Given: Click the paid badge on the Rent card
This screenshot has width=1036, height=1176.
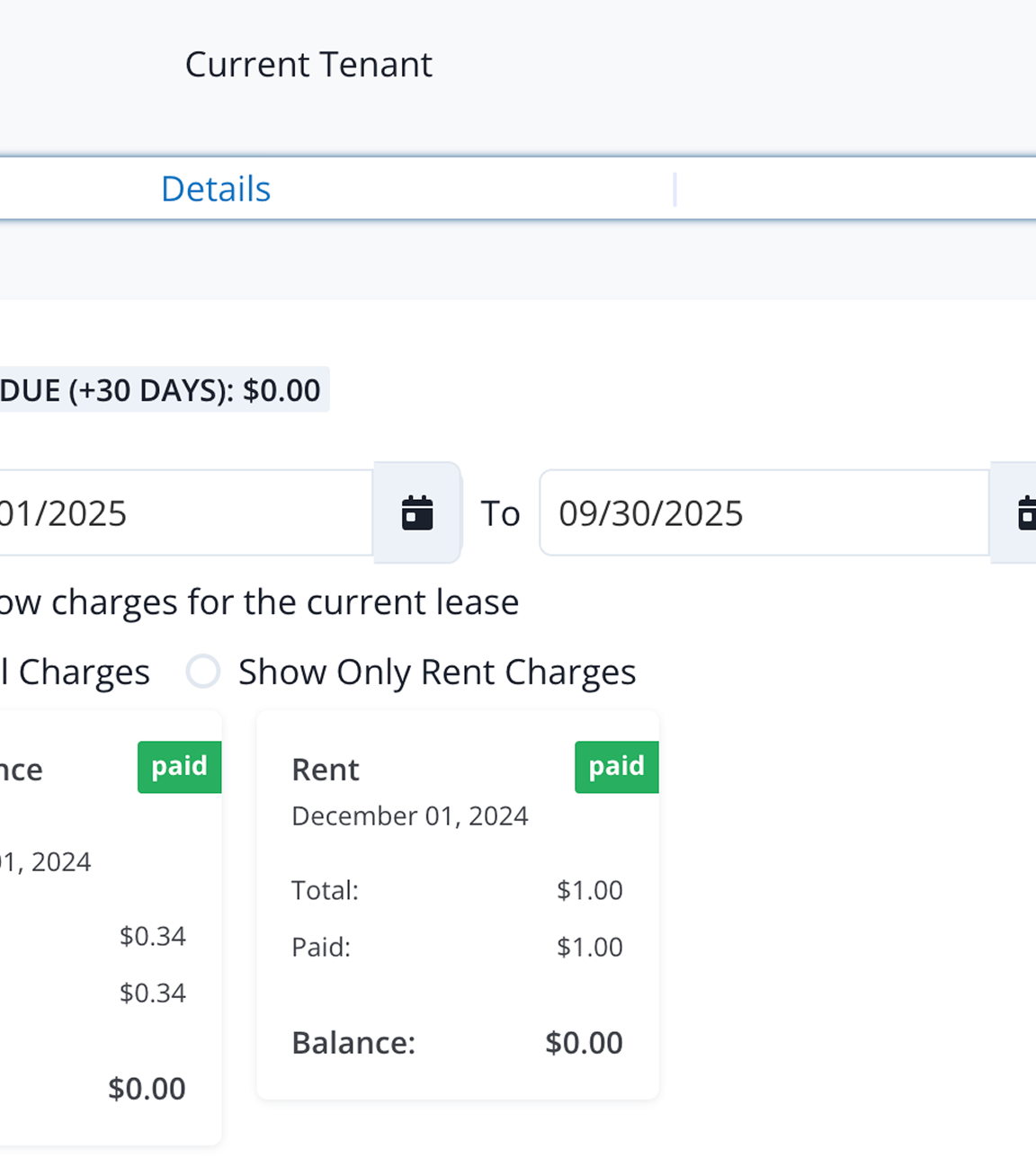Looking at the screenshot, I should [x=616, y=766].
